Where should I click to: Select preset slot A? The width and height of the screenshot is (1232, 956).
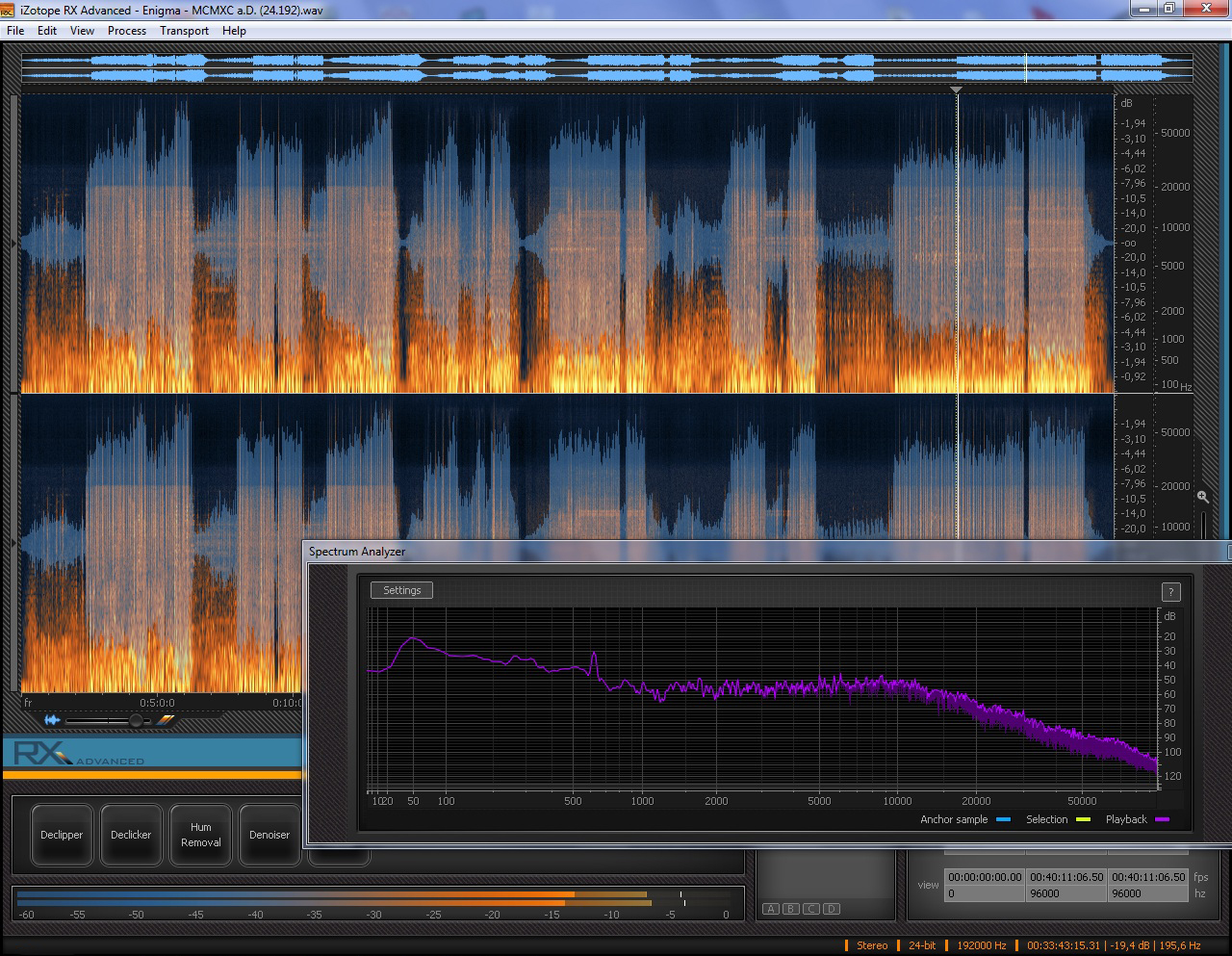pos(771,909)
